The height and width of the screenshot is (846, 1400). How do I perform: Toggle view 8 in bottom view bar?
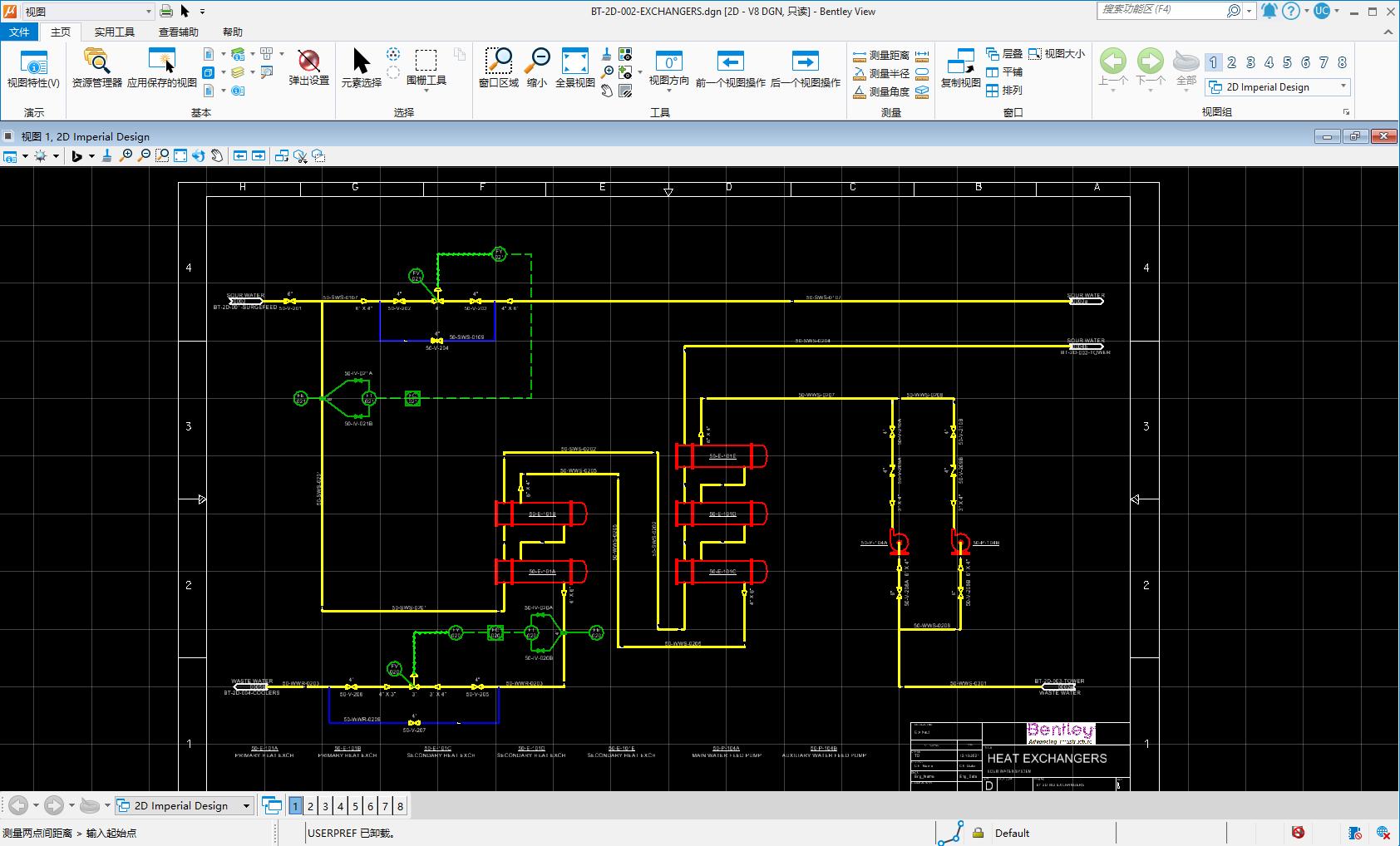400,806
